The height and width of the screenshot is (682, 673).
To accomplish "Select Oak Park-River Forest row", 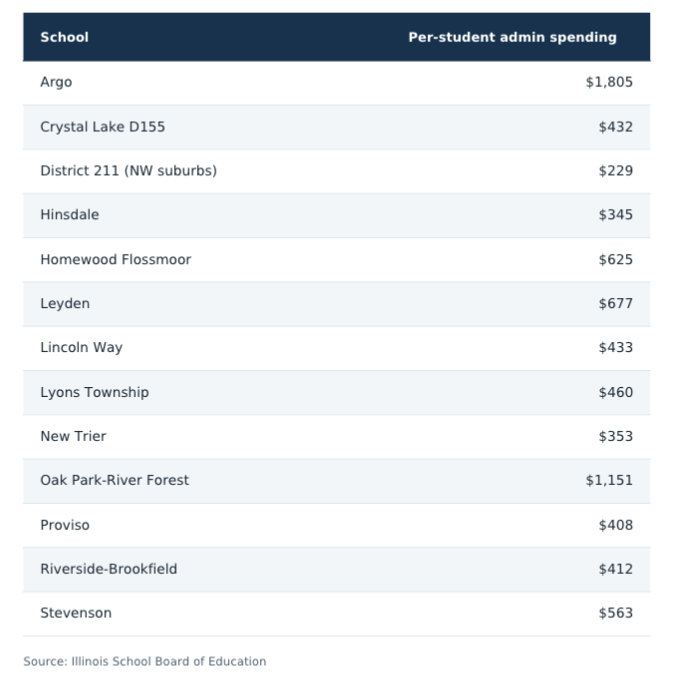I will 336,481.
